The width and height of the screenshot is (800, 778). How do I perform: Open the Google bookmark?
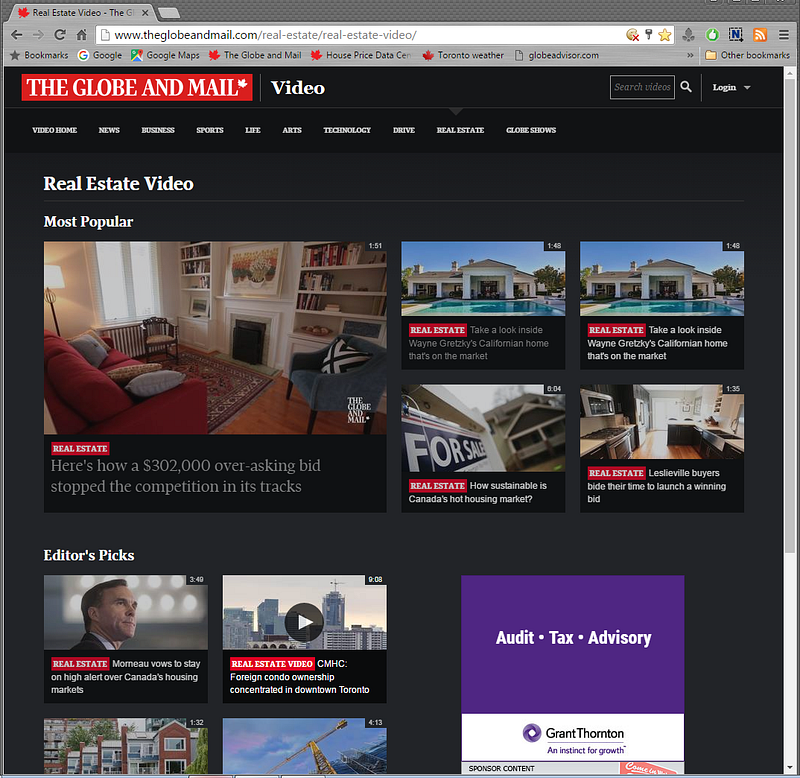[100, 55]
